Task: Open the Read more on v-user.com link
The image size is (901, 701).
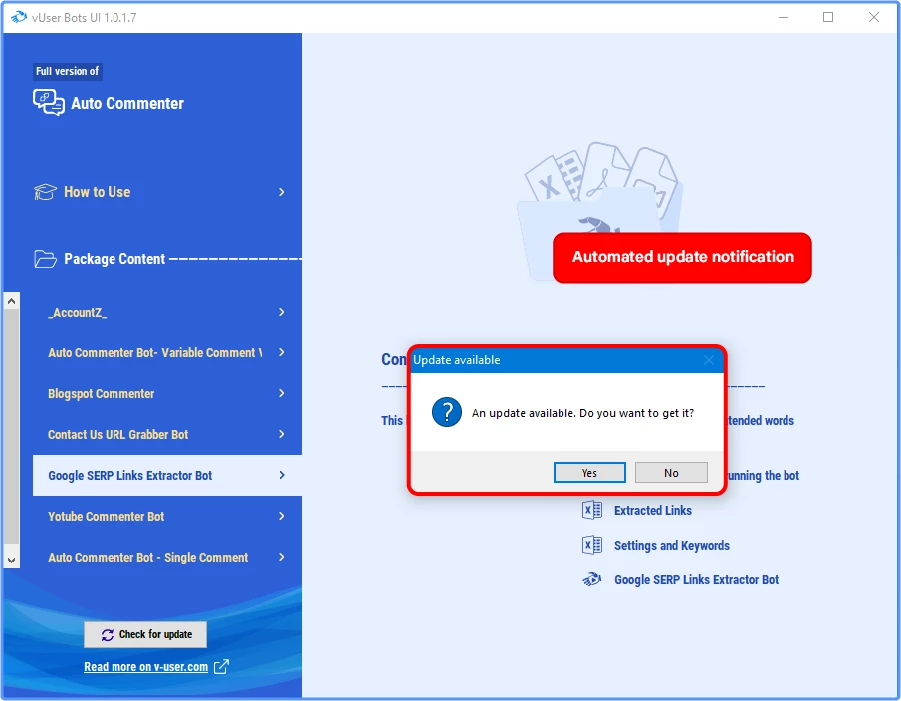Action: [146, 667]
